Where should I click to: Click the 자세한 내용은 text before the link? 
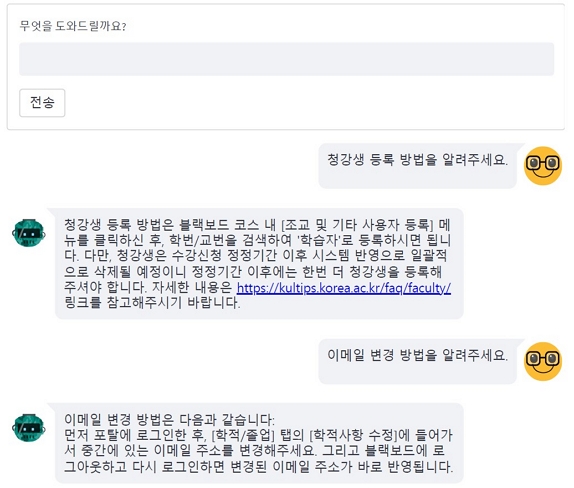tap(192, 287)
